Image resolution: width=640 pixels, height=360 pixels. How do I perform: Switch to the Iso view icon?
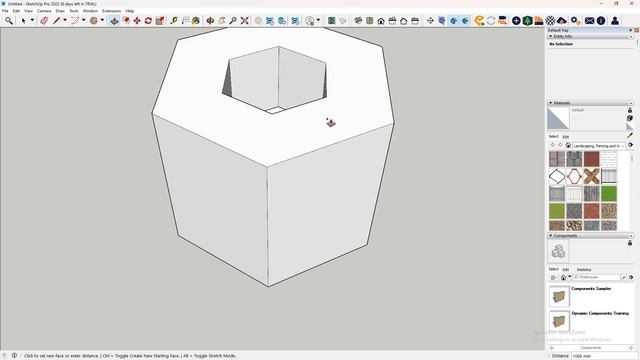click(358, 20)
